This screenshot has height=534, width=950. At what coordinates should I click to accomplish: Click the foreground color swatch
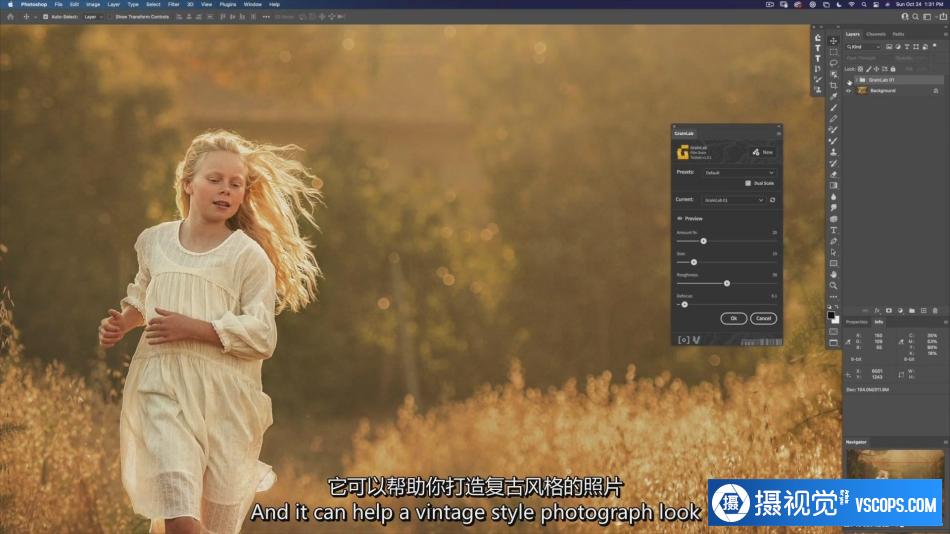831,315
